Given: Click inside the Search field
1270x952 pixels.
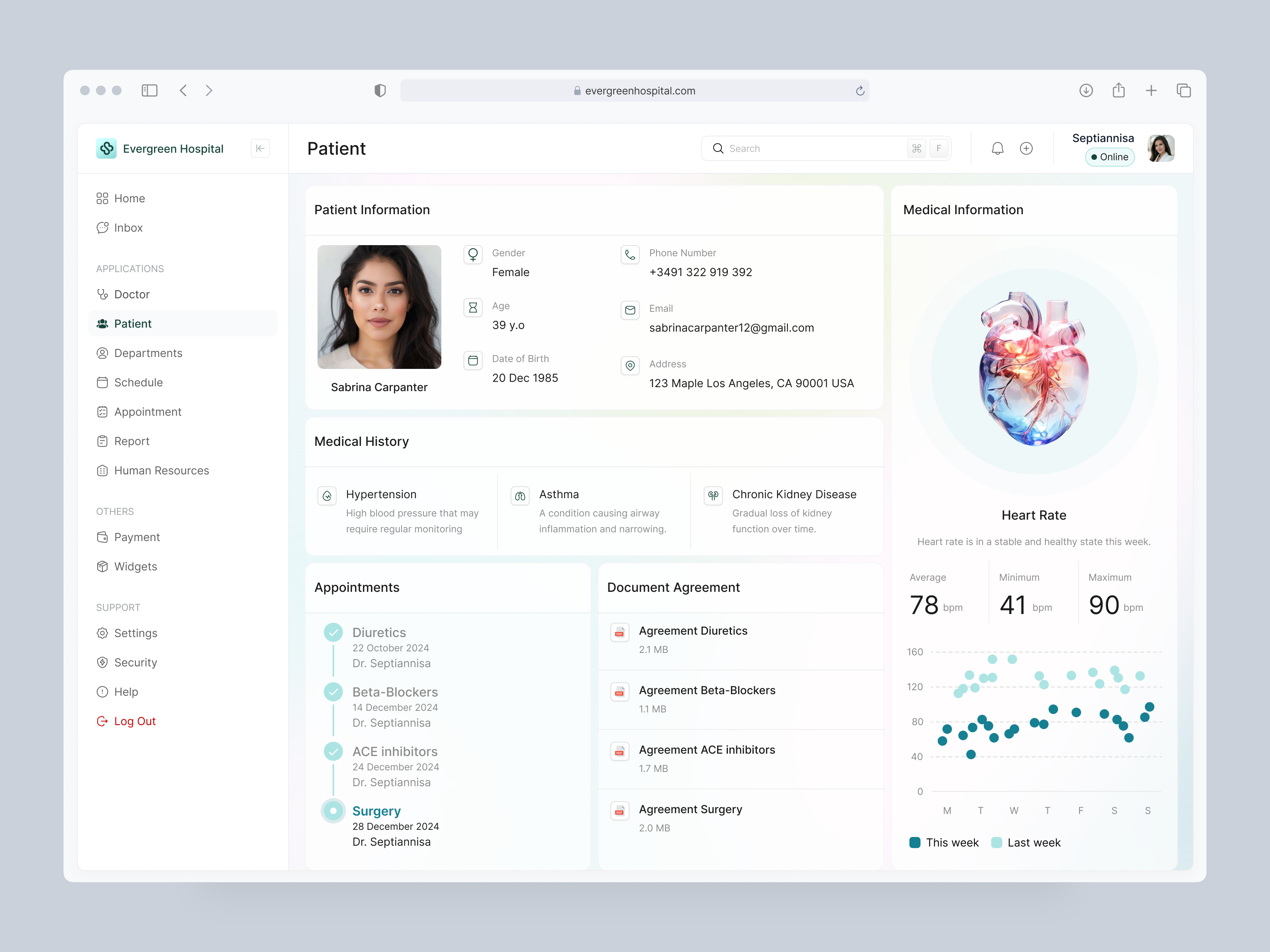Looking at the screenshot, I should click(804, 148).
